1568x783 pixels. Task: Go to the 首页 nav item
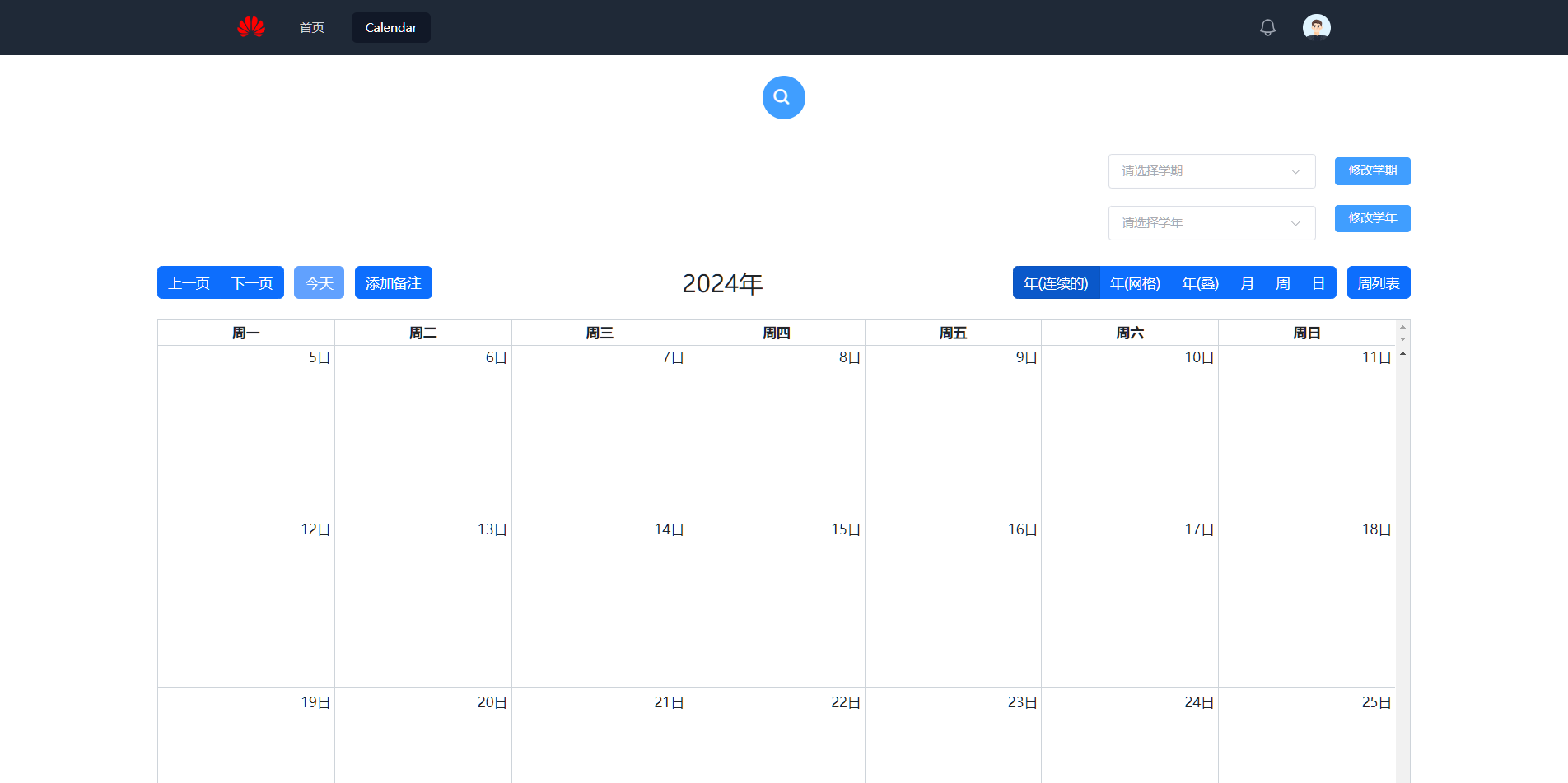(312, 28)
